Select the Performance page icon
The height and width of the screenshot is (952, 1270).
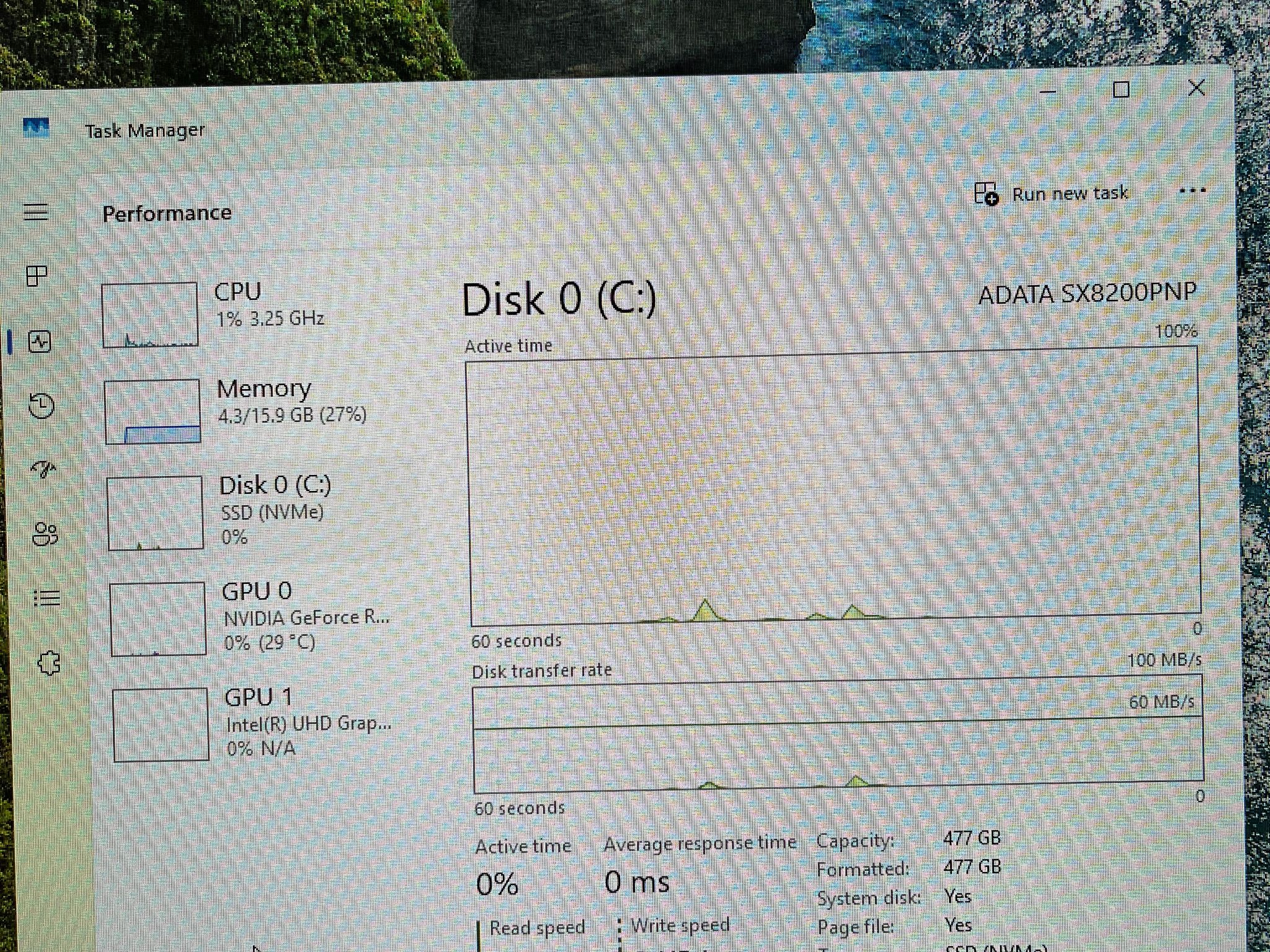pyautogui.click(x=40, y=342)
